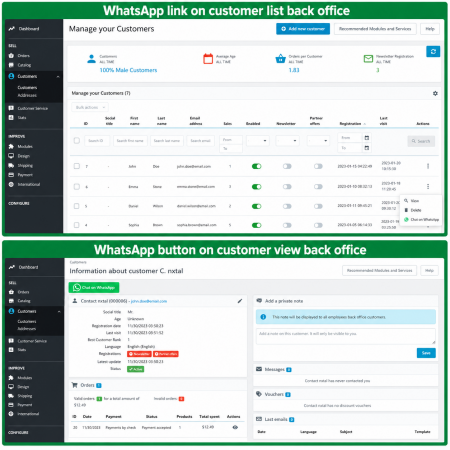Tick the checkbox for customer ID 5
450x450 pixels.
[x=77, y=206]
